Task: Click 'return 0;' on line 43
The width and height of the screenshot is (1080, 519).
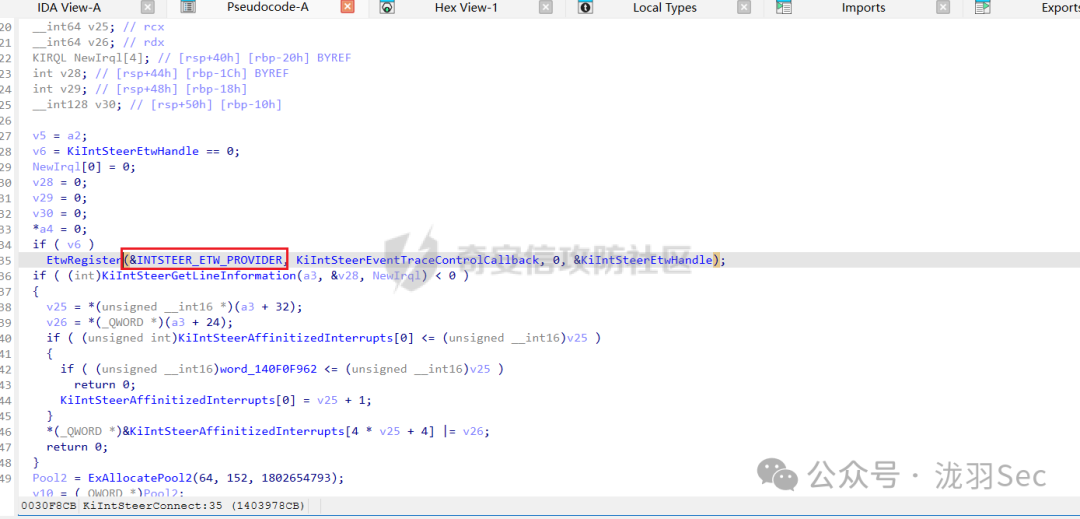Action: (105, 384)
